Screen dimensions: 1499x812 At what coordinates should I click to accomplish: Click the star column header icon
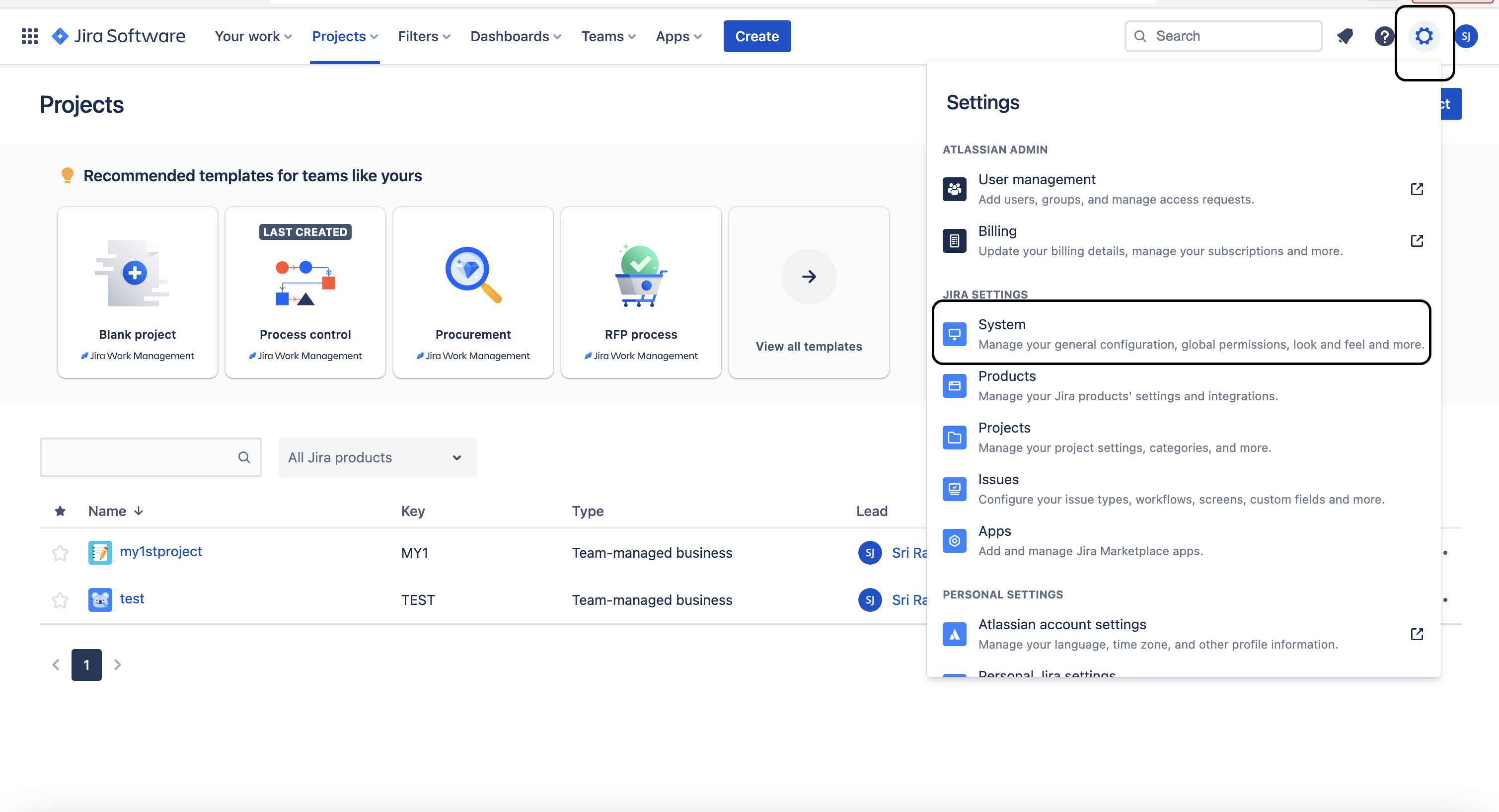tap(60, 511)
